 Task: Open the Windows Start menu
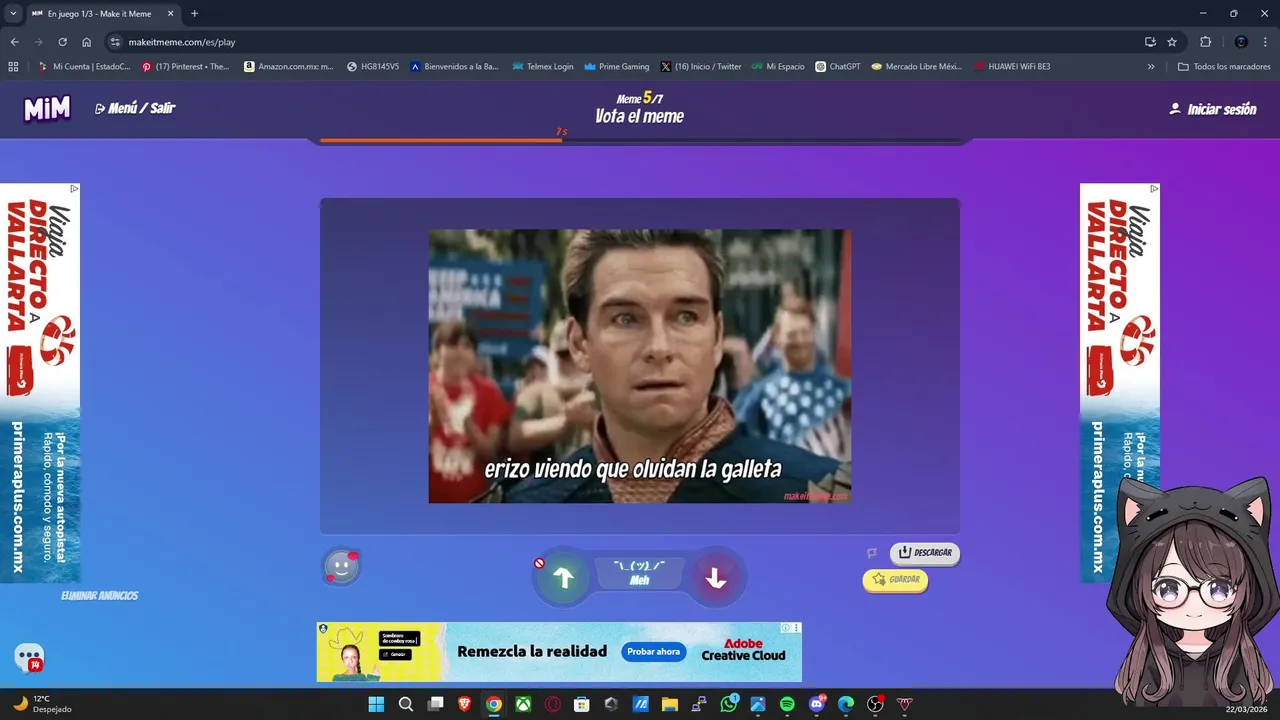[x=376, y=704]
